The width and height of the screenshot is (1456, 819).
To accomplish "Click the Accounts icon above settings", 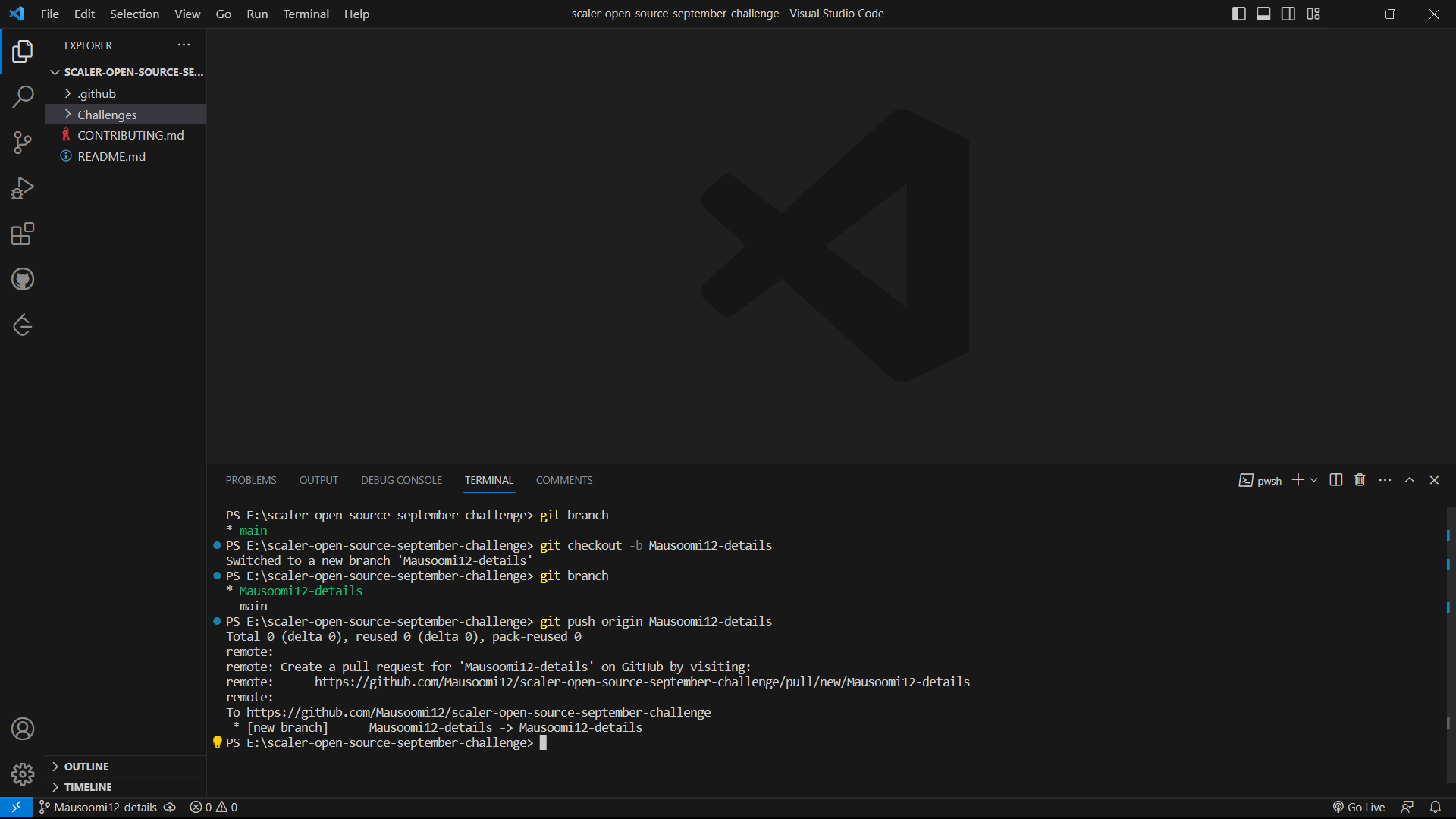I will click(x=23, y=729).
